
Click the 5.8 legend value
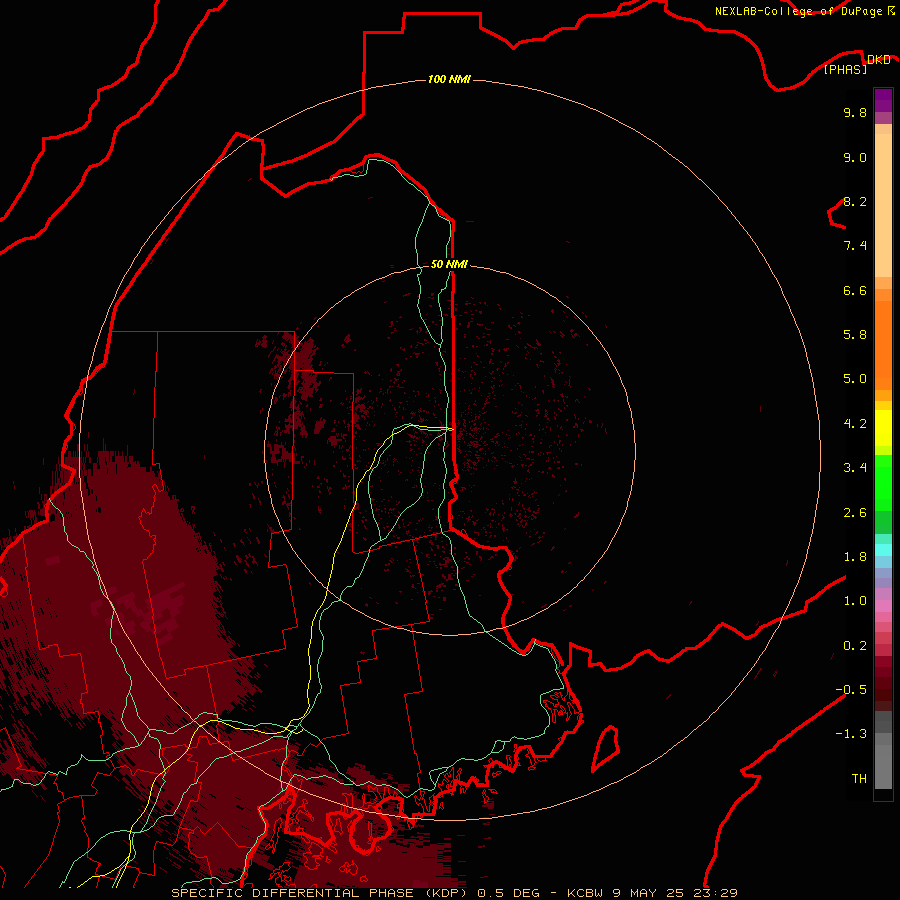[x=855, y=335]
